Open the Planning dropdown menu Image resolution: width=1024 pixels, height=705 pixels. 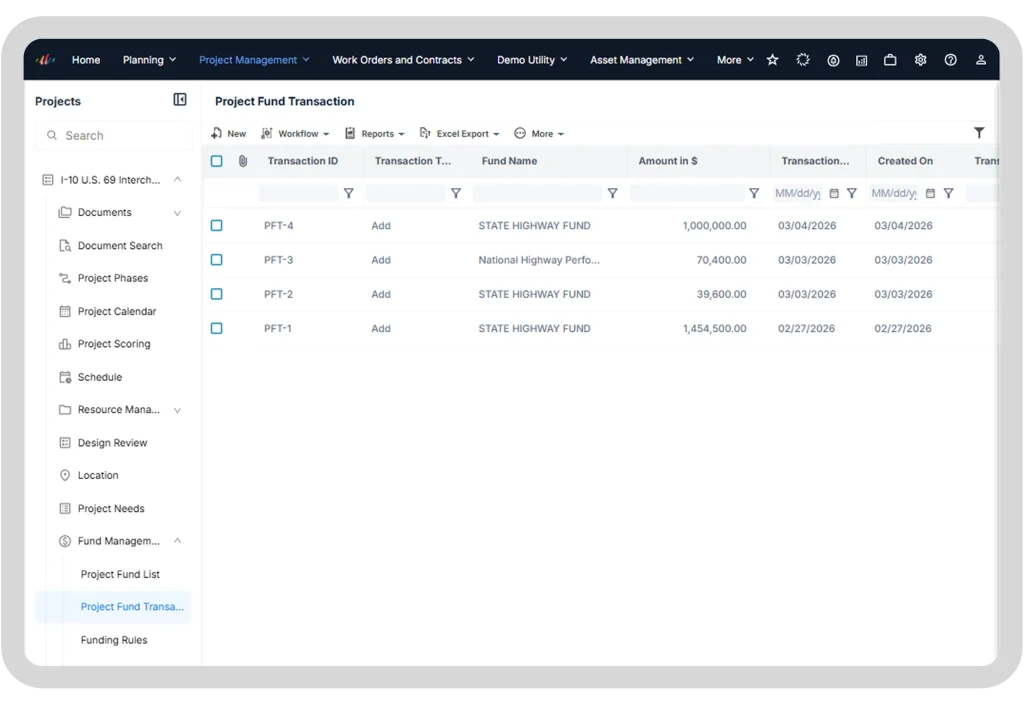[150, 60]
